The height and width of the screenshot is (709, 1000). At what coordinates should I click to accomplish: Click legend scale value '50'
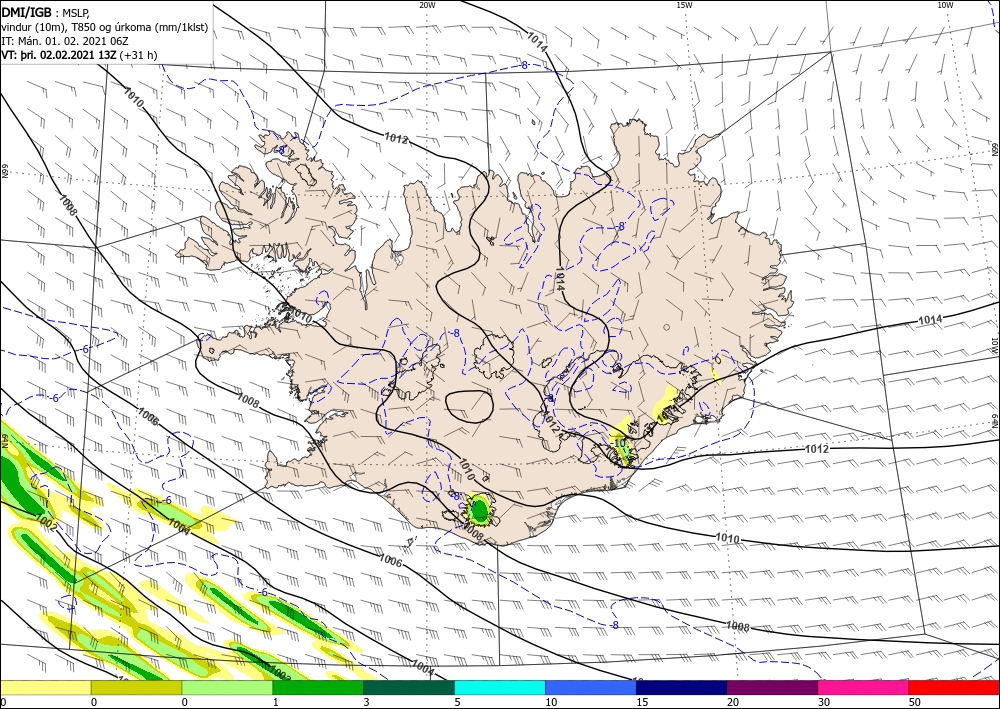click(915, 702)
